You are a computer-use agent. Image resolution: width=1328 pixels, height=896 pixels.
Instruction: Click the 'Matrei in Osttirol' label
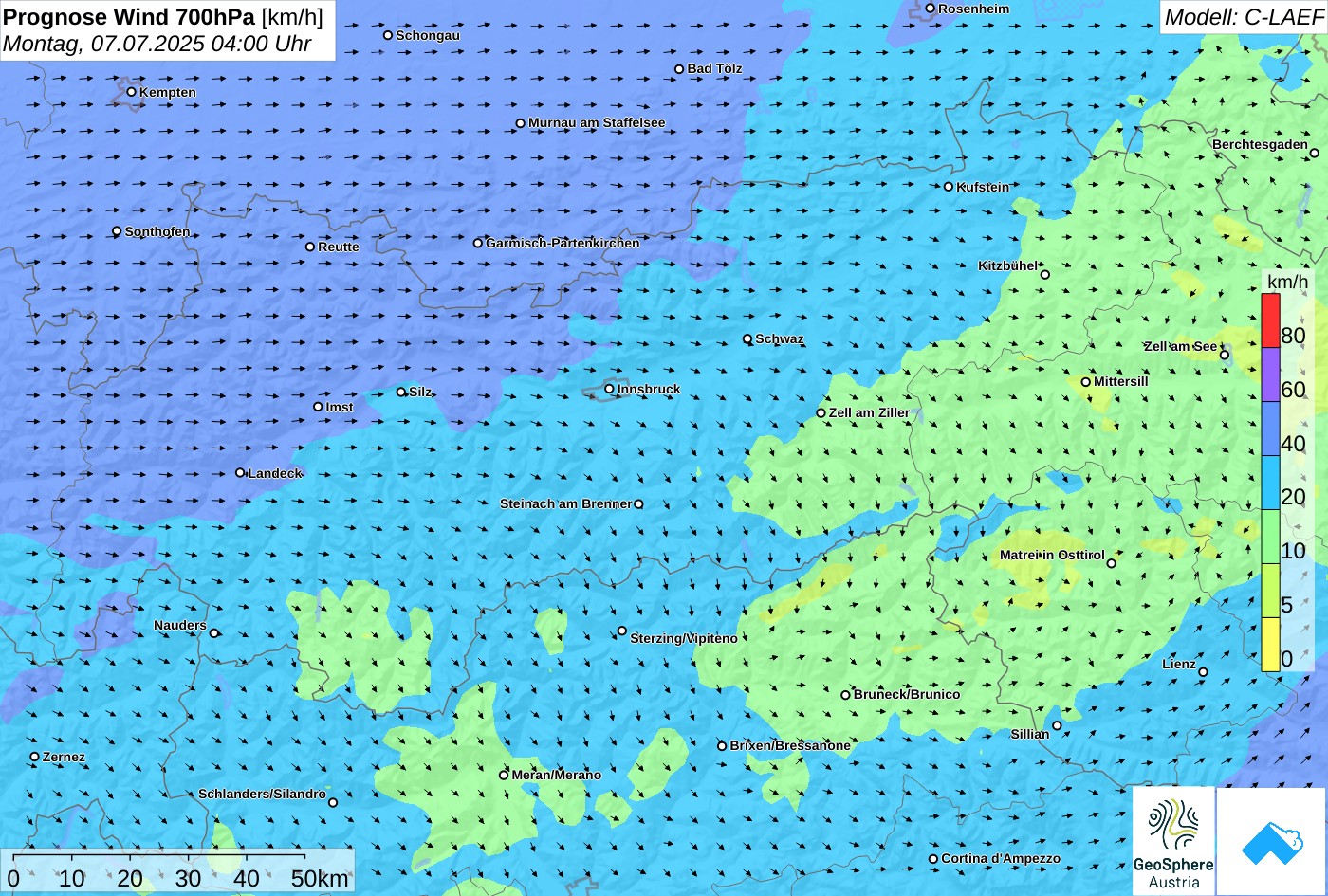click(x=1052, y=555)
